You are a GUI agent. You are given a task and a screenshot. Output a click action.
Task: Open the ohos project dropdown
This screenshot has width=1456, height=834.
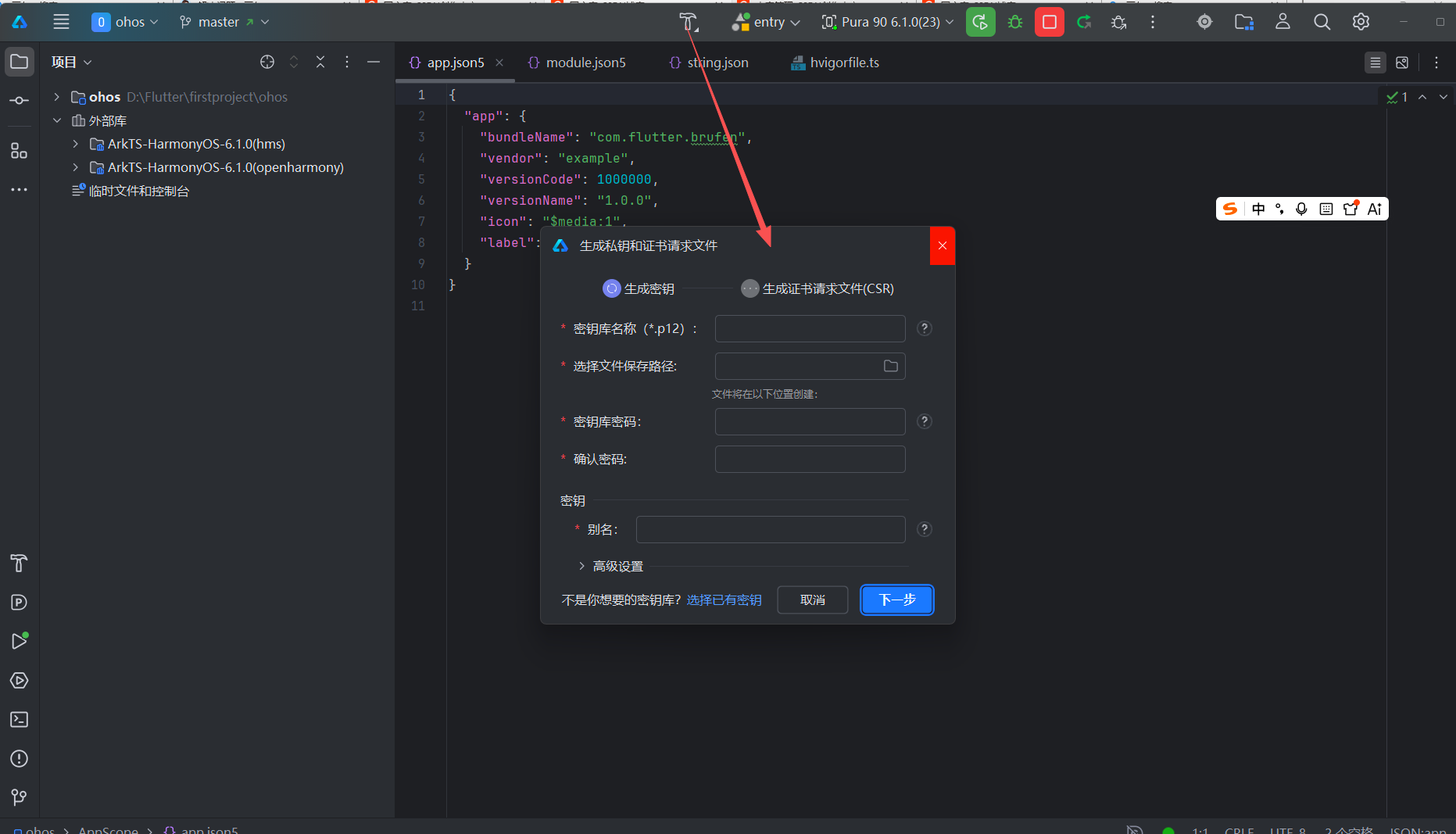(125, 22)
